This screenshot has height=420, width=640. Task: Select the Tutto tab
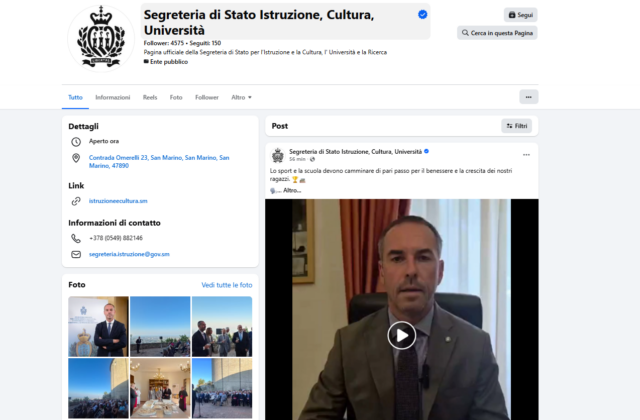coord(75,97)
